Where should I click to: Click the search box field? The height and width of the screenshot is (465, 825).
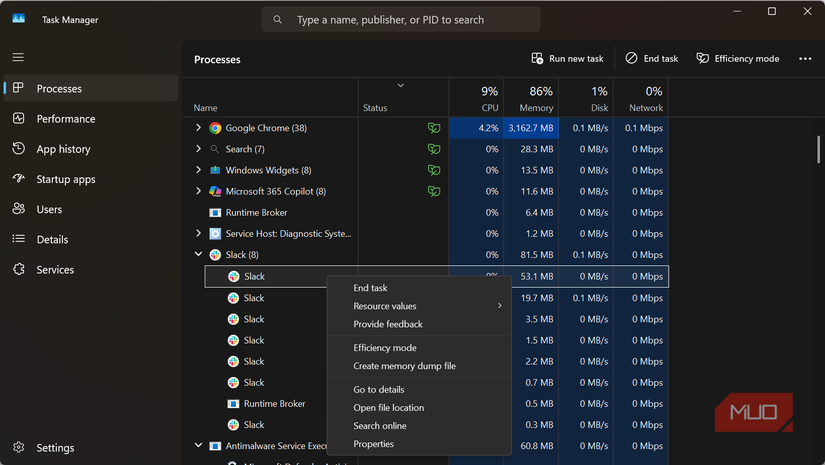(x=401, y=19)
